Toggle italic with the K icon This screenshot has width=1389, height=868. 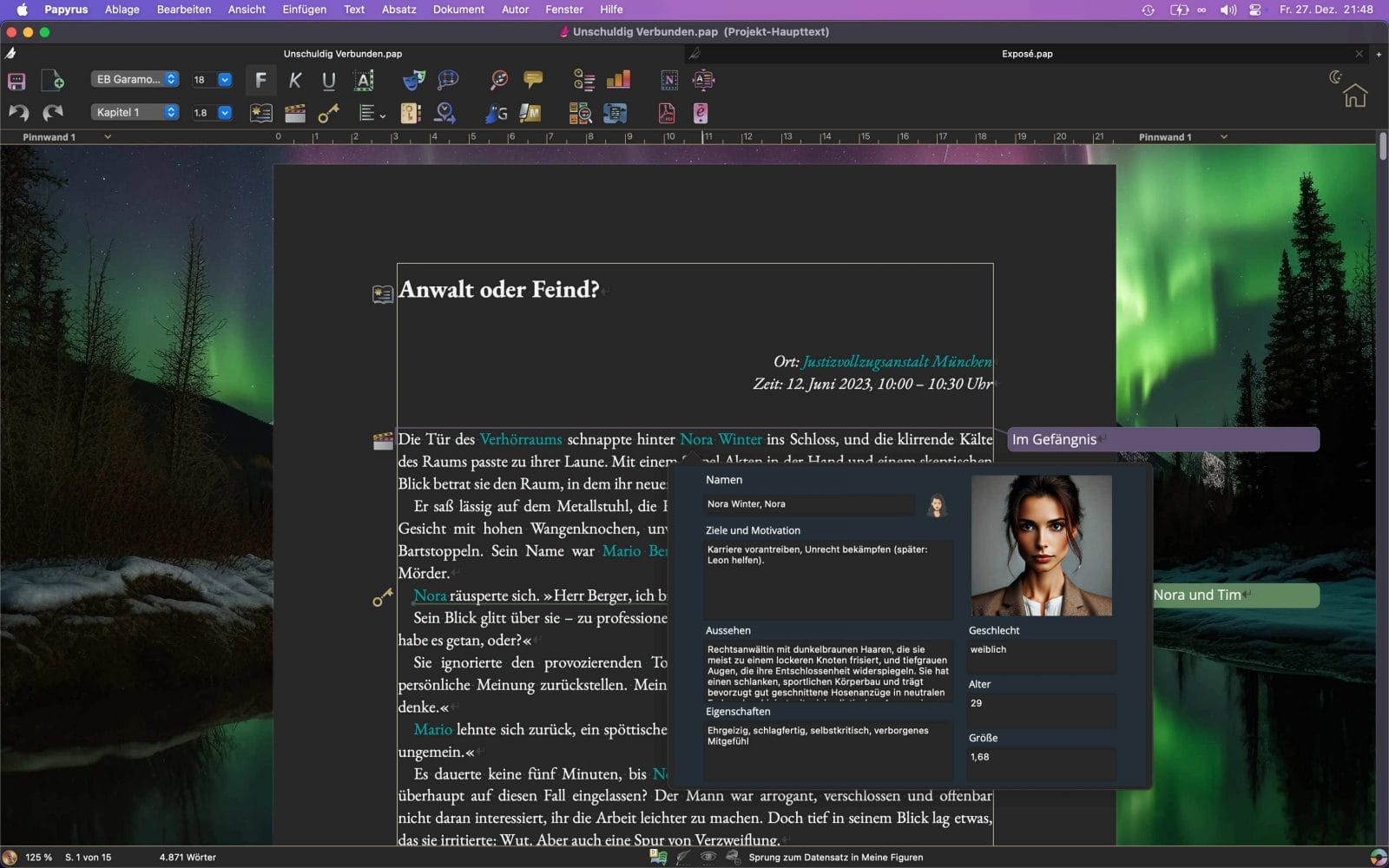click(295, 80)
